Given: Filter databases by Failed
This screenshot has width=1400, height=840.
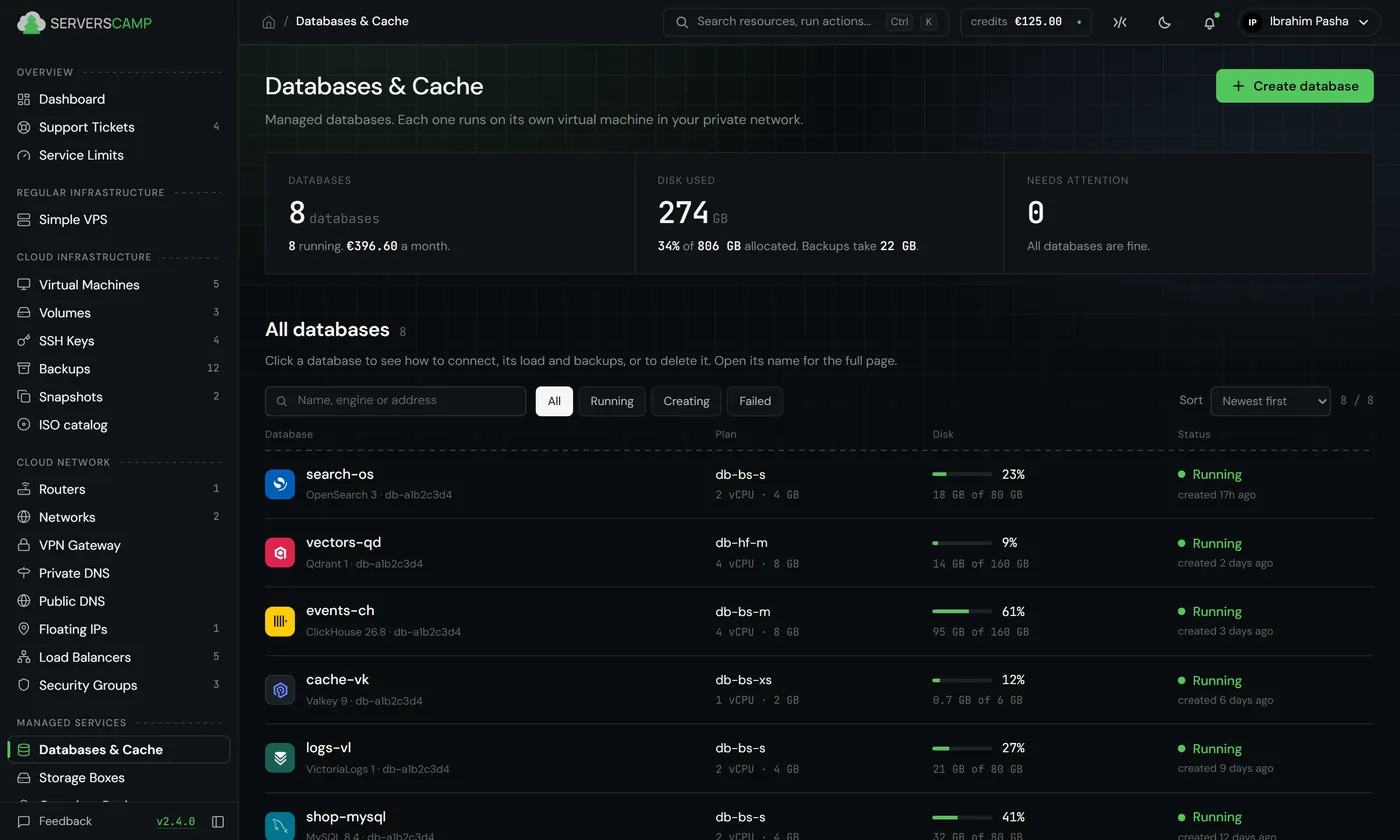Looking at the screenshot, I should tap(755, 401).
